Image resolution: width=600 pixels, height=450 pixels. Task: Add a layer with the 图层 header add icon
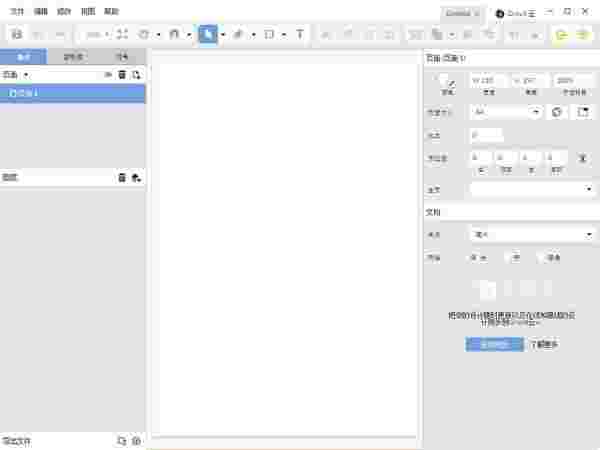point(137,178)
